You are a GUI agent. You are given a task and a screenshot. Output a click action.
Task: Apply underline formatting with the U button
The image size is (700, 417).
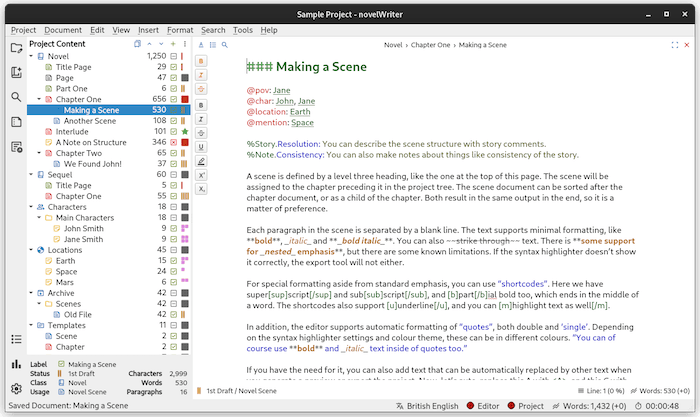201,146
